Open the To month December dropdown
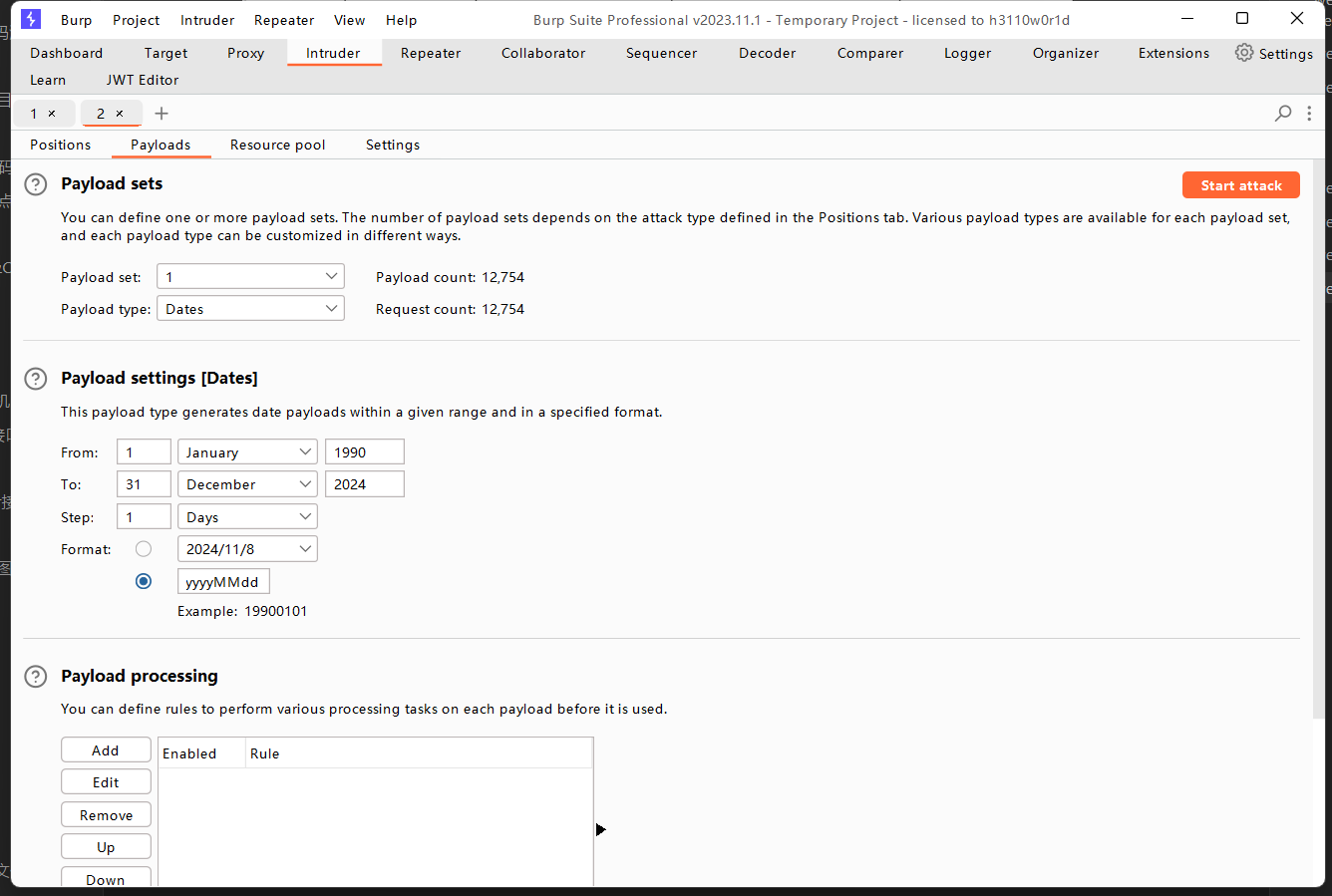1332x896 pixels. pyautogui.click(x=247, y=483)
